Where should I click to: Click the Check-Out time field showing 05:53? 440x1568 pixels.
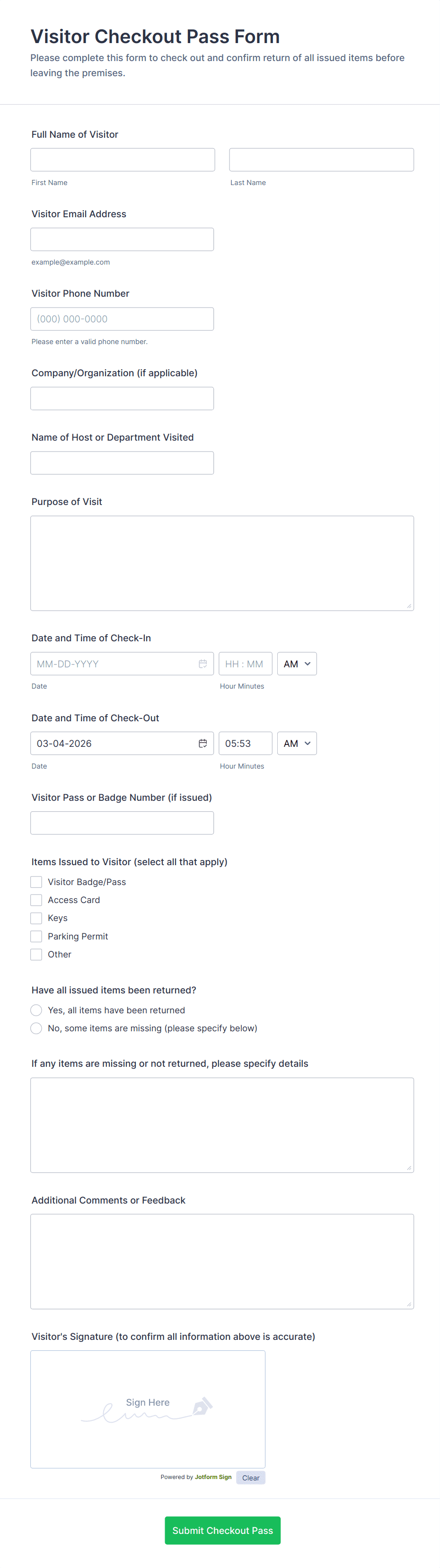click(x=245, y=743)
